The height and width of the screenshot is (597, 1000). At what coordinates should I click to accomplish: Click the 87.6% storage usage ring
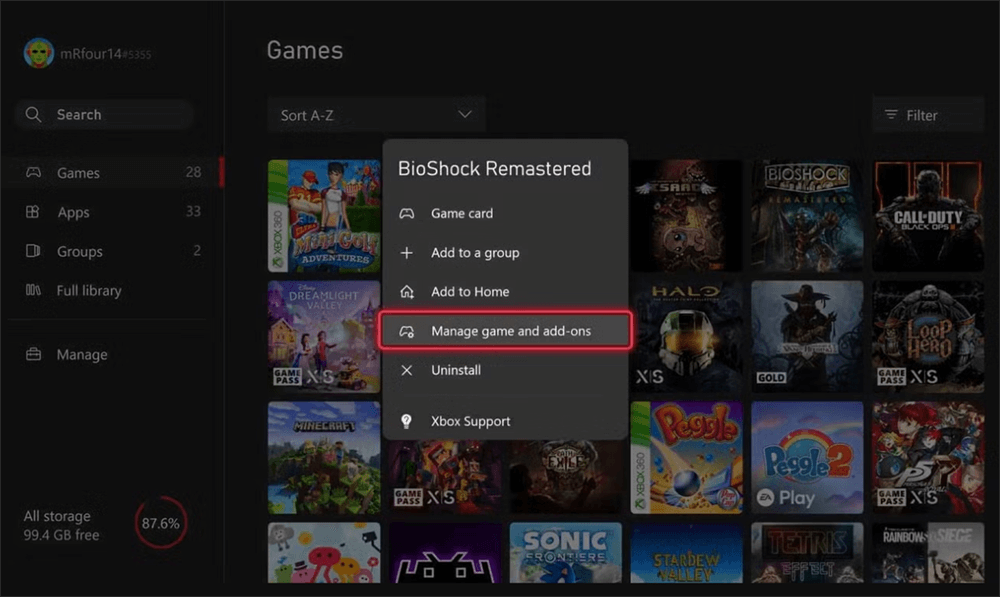[x=161, y=523]
